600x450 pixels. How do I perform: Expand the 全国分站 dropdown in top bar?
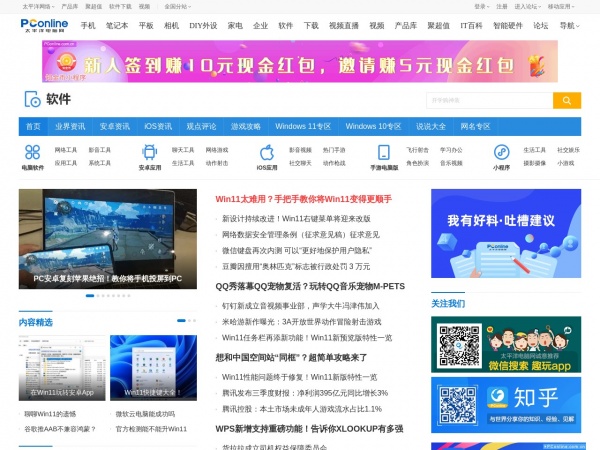[177, 6]
